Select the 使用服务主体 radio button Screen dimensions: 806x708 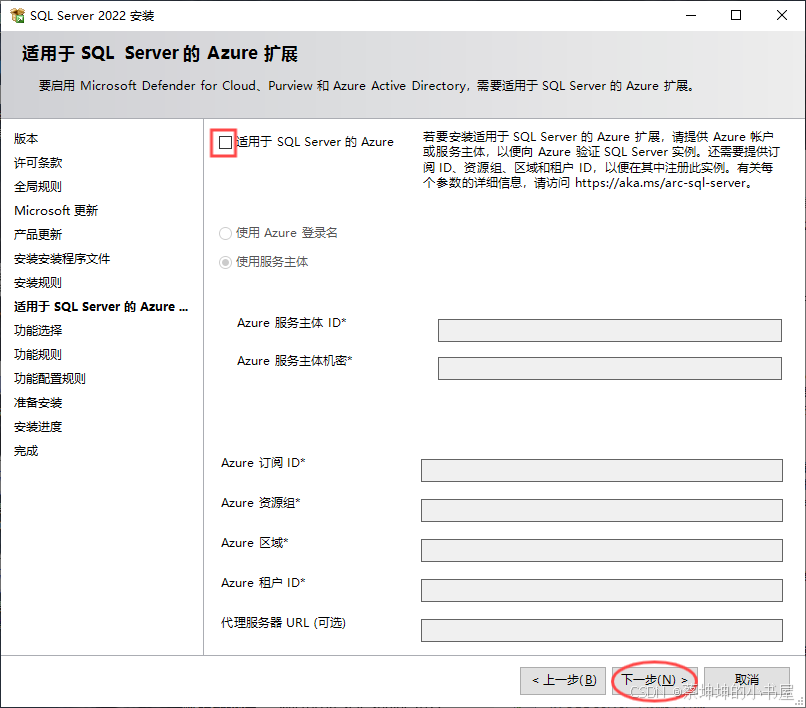point(225,263)
